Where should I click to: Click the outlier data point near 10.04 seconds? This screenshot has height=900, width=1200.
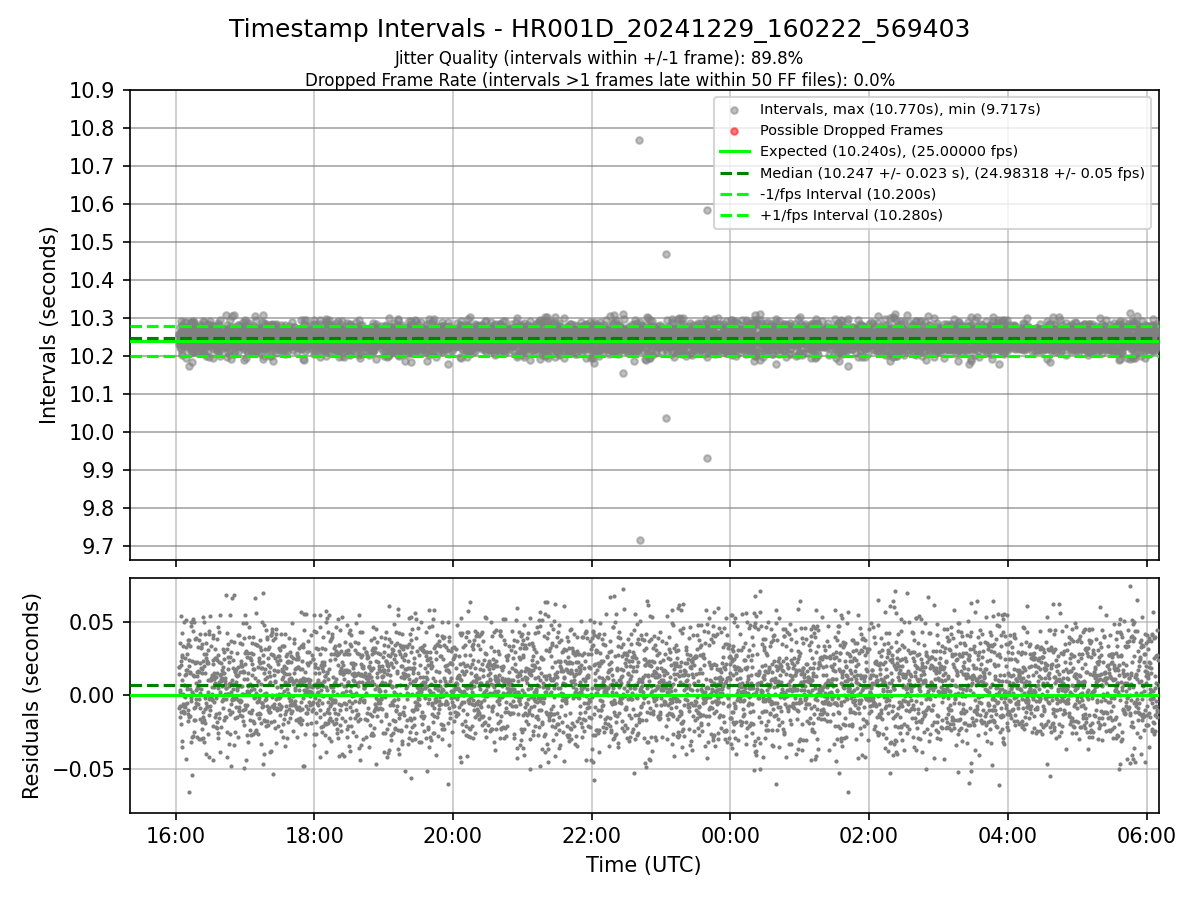(x=666, y=418)
